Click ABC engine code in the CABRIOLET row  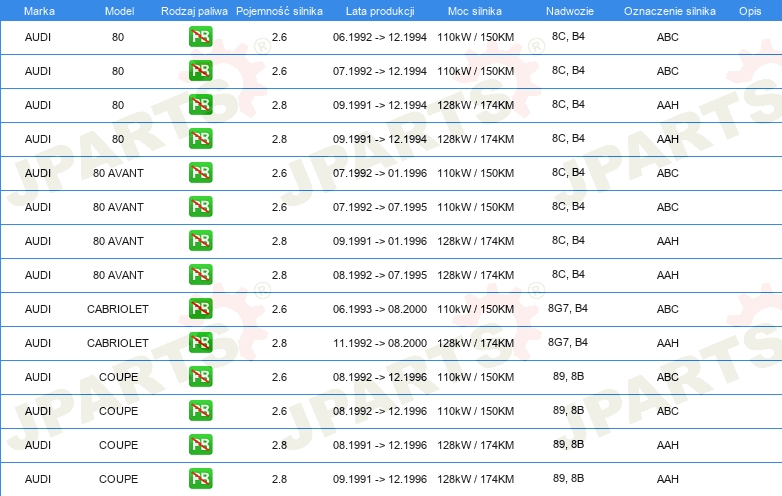668,309
